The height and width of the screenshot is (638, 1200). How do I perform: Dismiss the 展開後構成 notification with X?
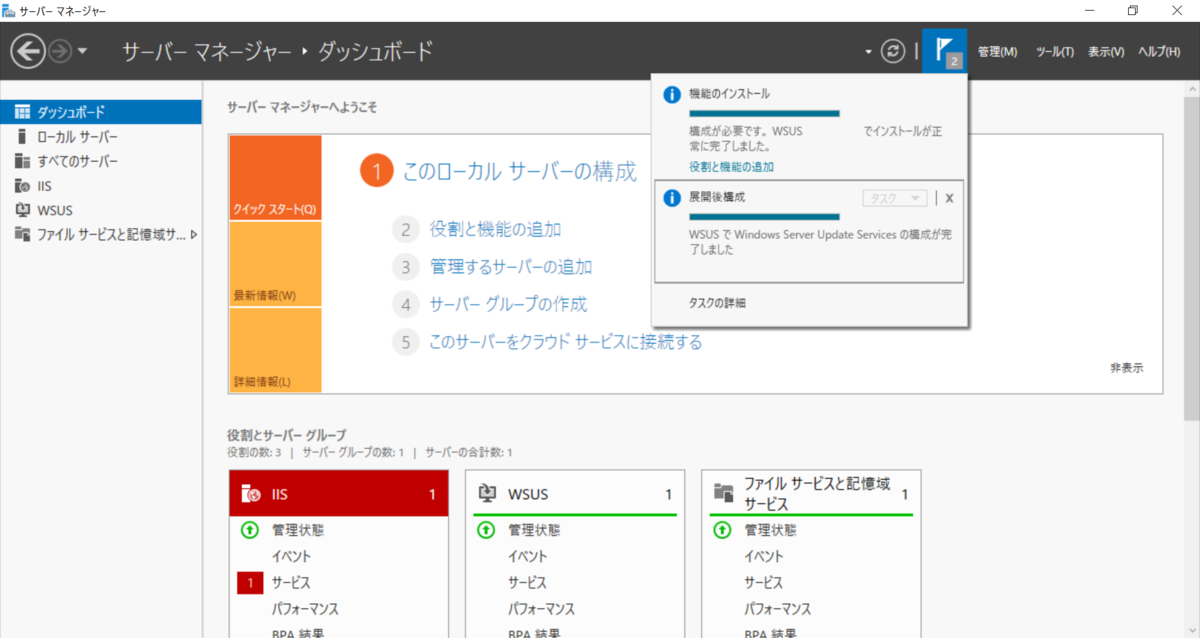coord(949,198)
